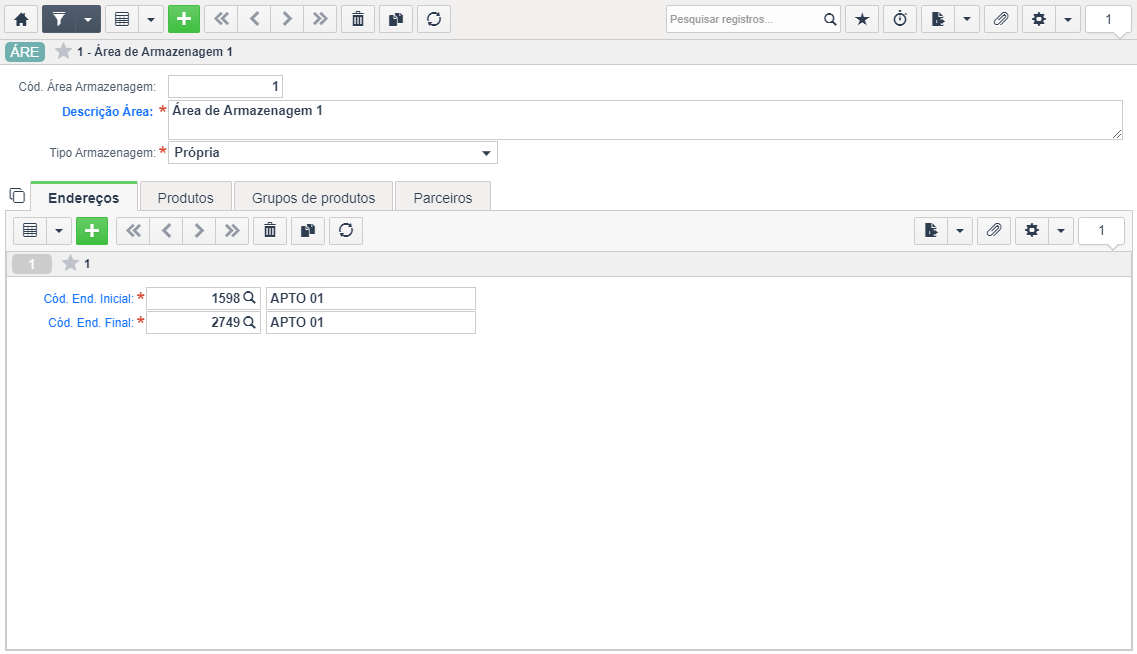
Task: Click Cód. End. Inicial label link
Action: click(x=88, y=299)
